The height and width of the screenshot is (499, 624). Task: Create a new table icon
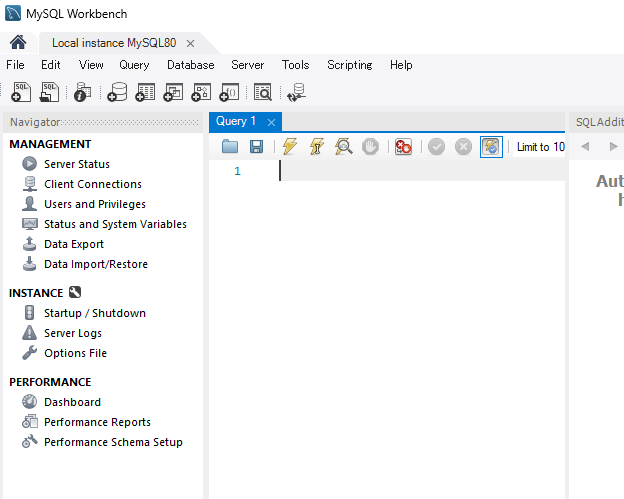point(145,92)
